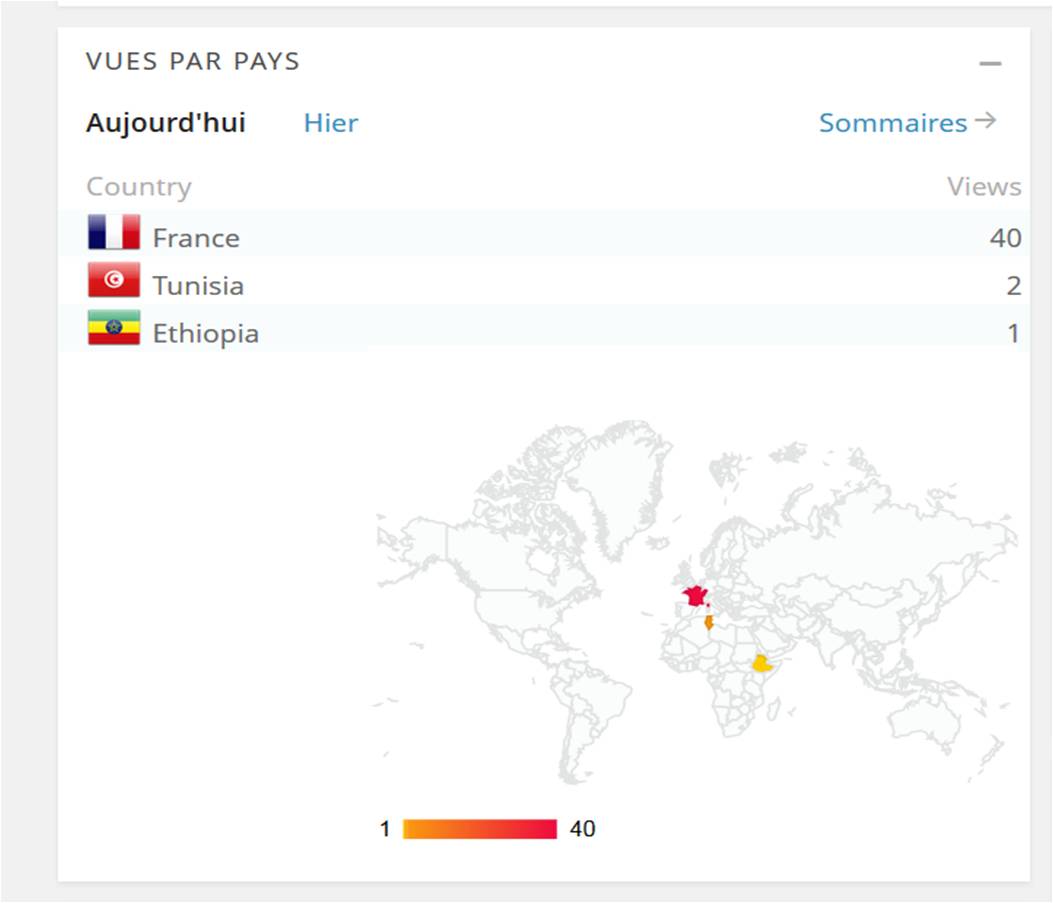
Task: Click the France flag icon
Action: [113, 233]
